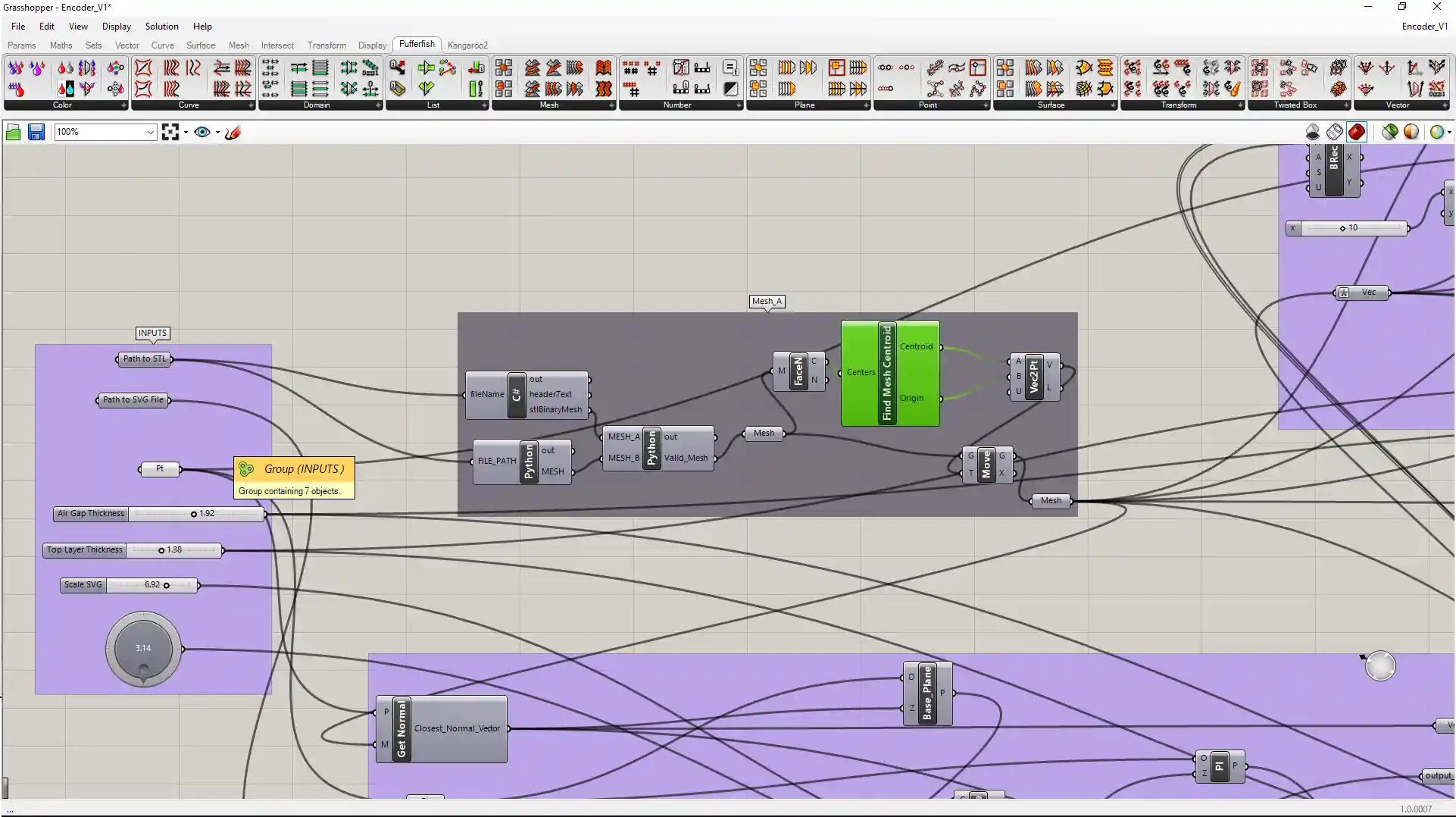Click the Get Normal component
1456x817 pixels.
tap(401, 729)
